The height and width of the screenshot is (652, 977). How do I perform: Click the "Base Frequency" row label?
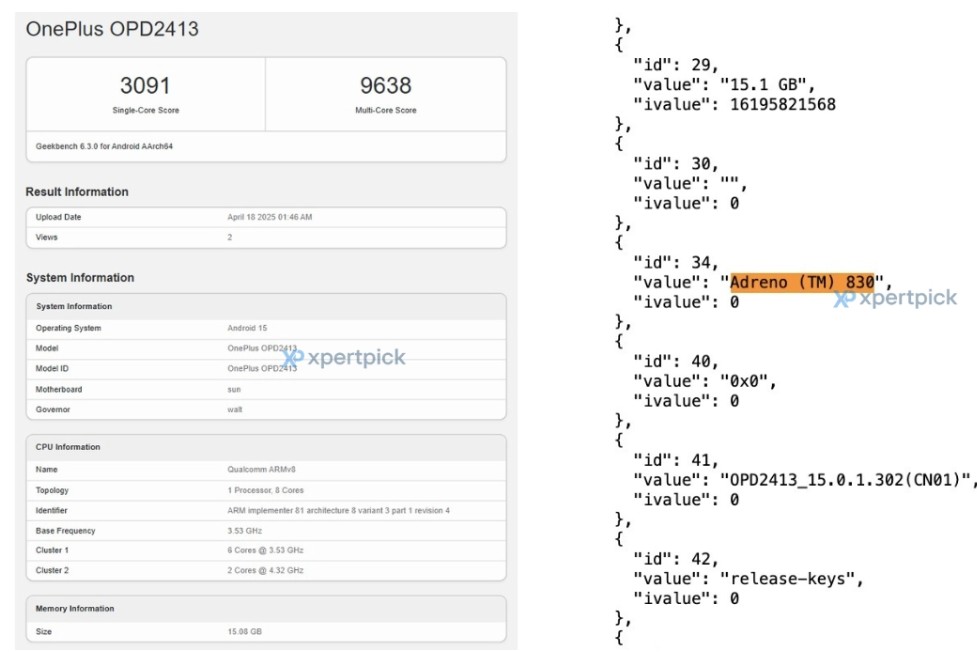(x=65, y=530)
